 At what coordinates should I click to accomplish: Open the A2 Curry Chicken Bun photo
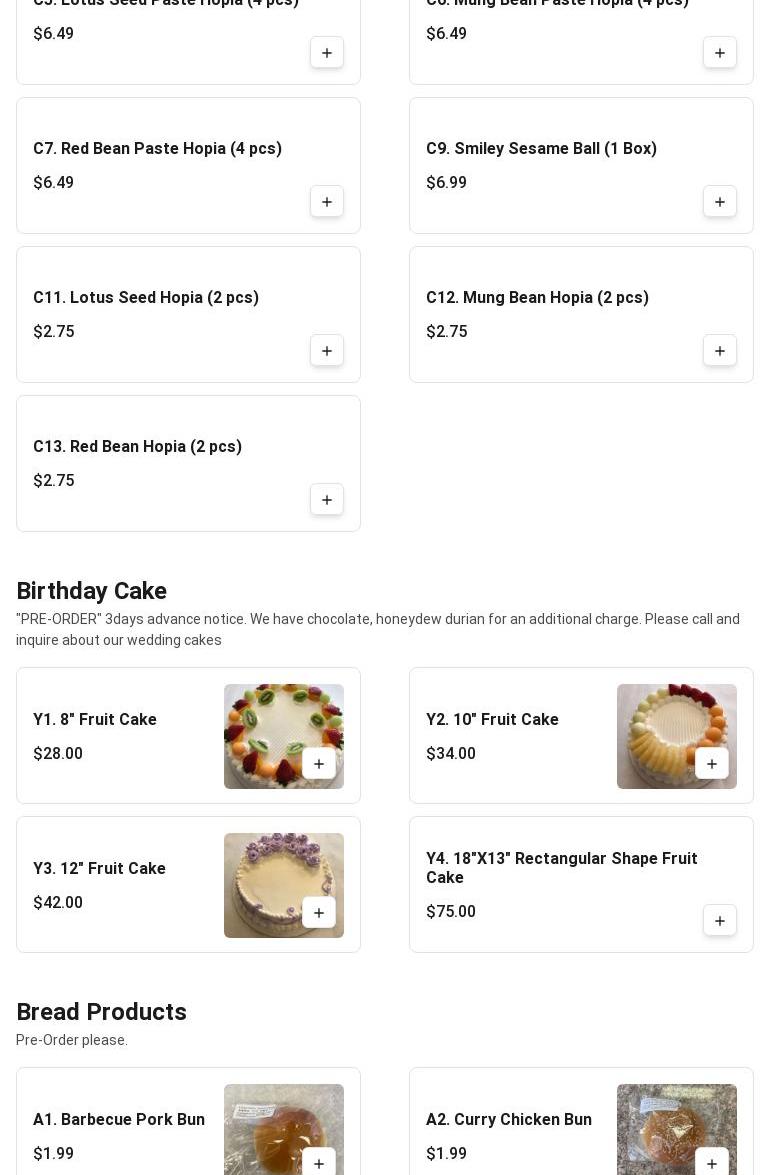pyautogui.click(x=676, y=1129)
